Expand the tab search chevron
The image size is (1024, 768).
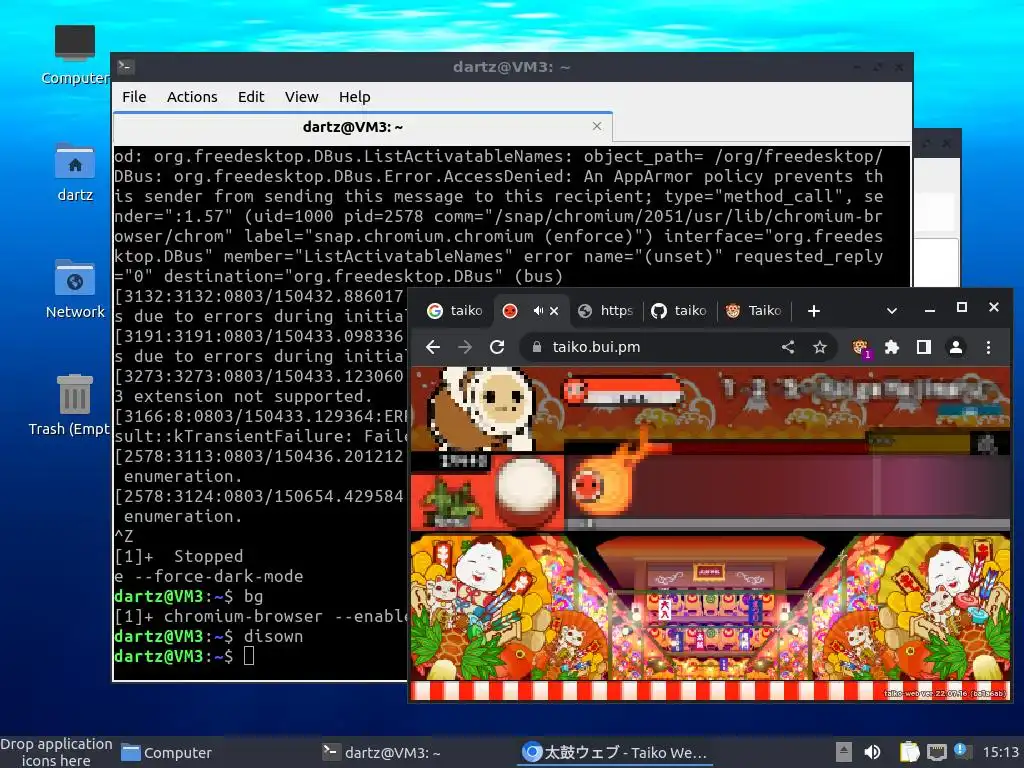[891, 311]
